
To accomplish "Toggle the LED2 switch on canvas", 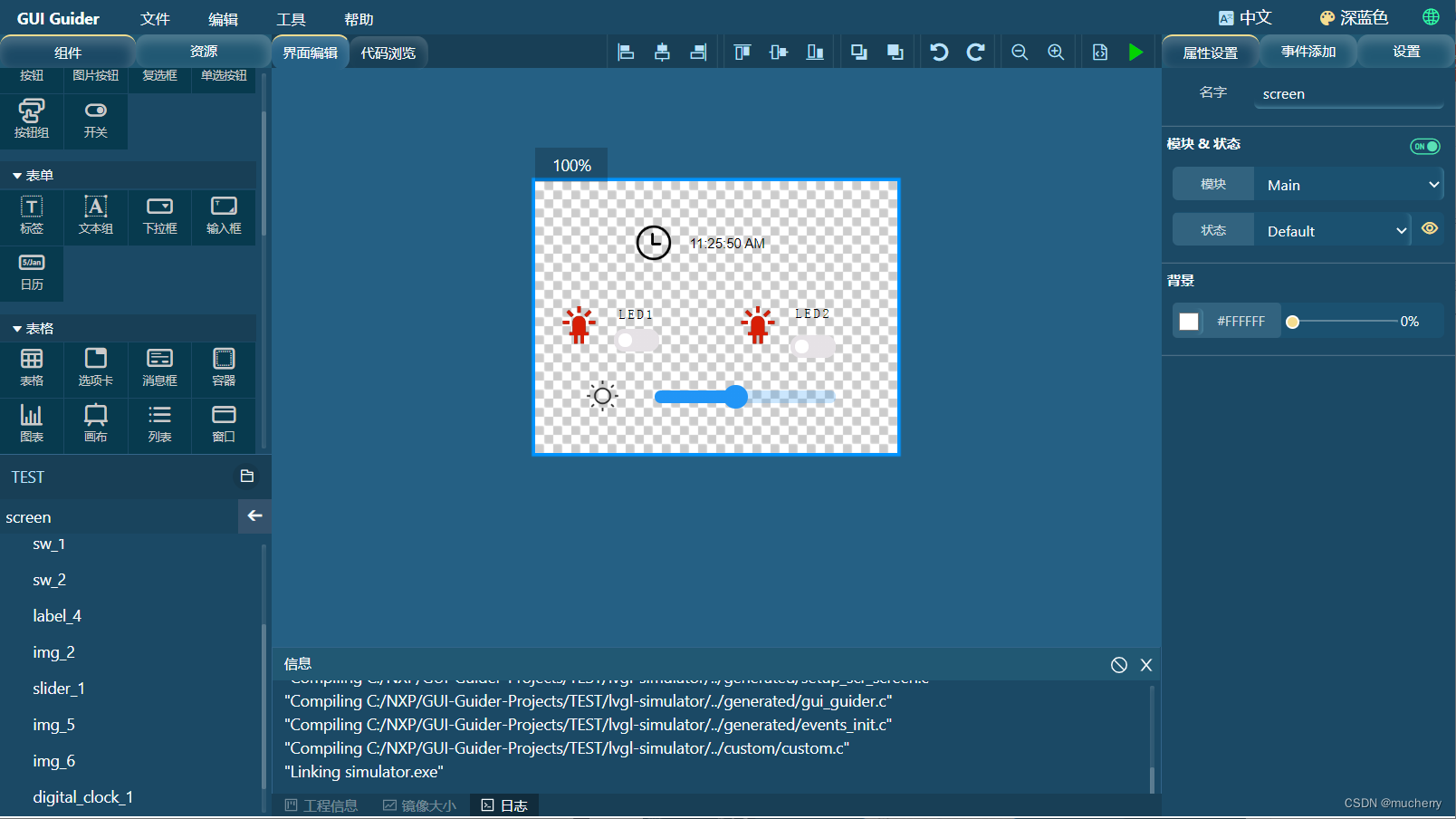I will [x=812, y=346].
